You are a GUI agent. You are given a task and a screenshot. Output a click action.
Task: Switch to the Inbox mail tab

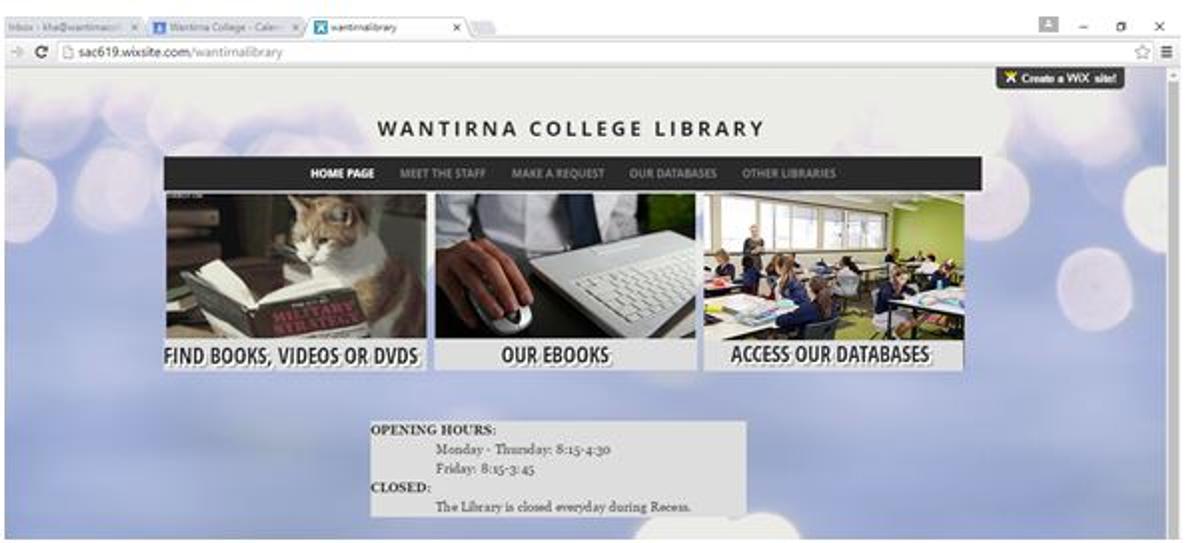point(72,28)
